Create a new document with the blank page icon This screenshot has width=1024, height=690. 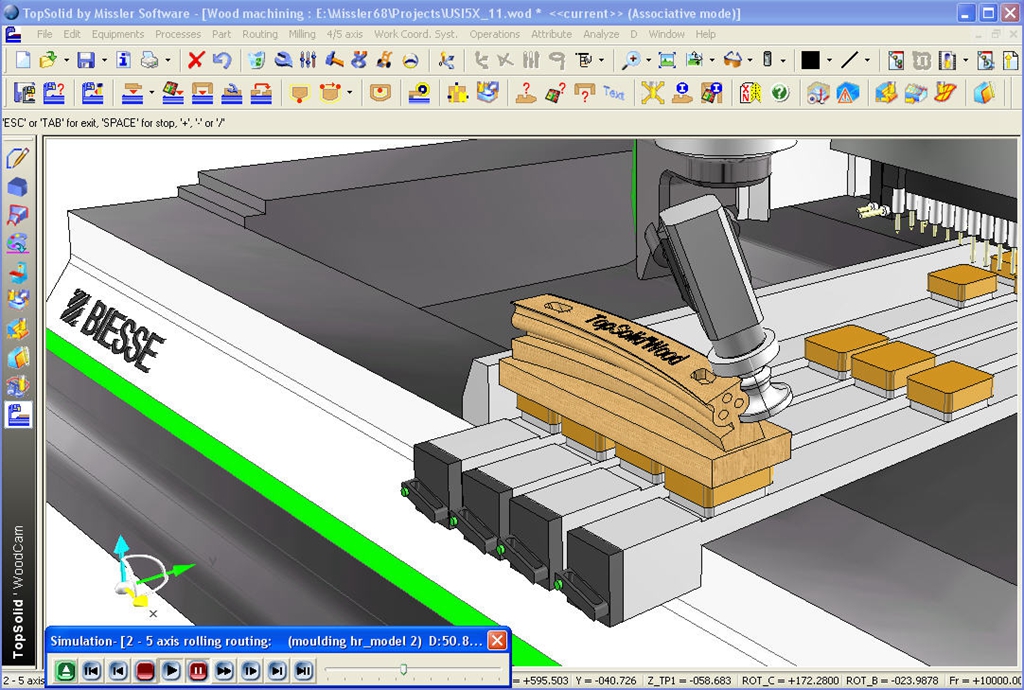click(x=24, y=61)
